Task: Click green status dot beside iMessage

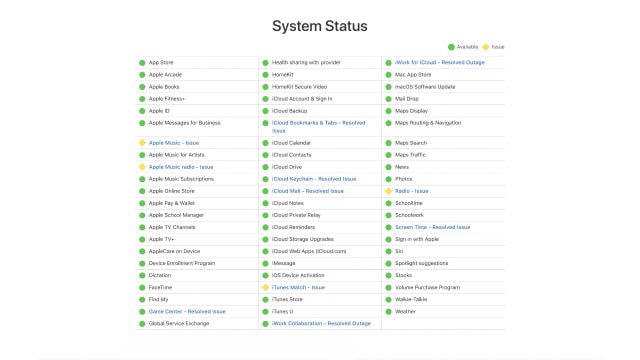Action: click(265, 263)
